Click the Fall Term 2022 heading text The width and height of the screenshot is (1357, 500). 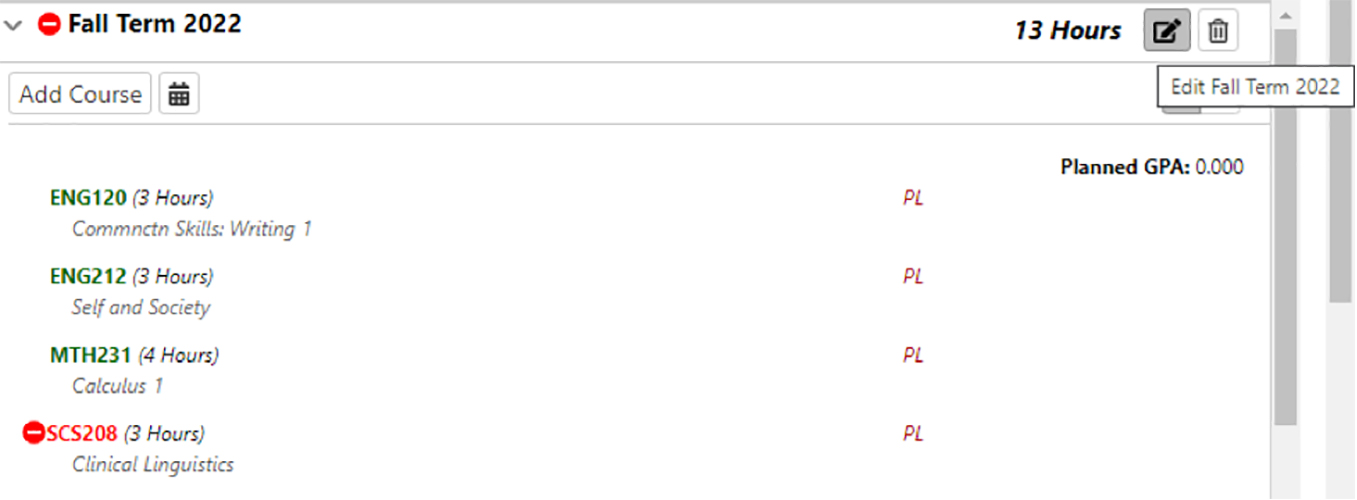155,24
